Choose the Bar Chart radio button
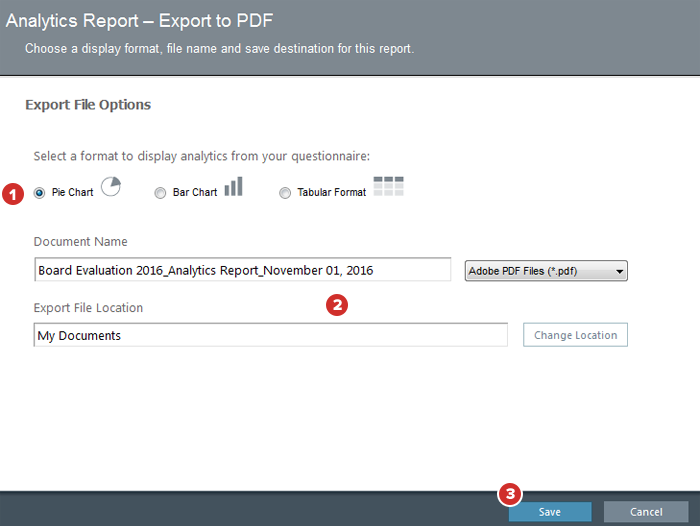 [160, 193]
